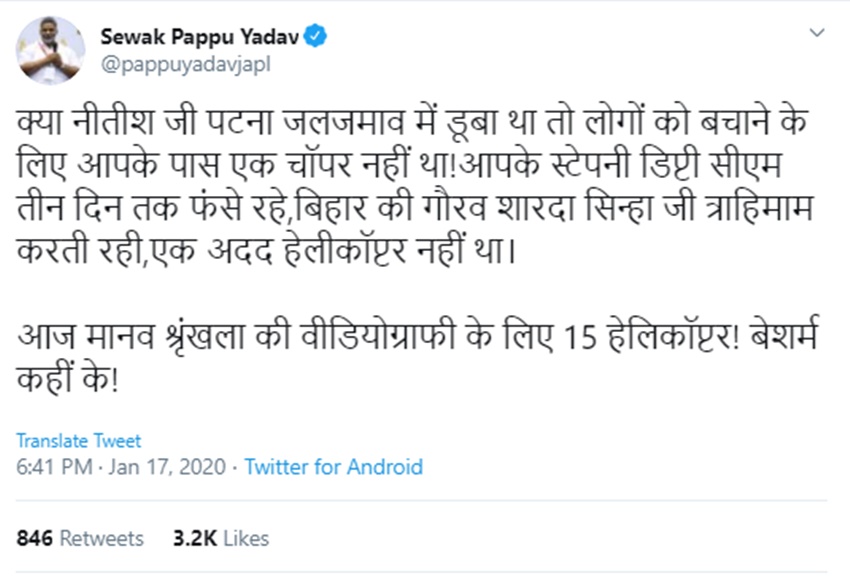Click the 846 retweet count number
This screenshot has height=581, width=850.
(x=34, y=538)
